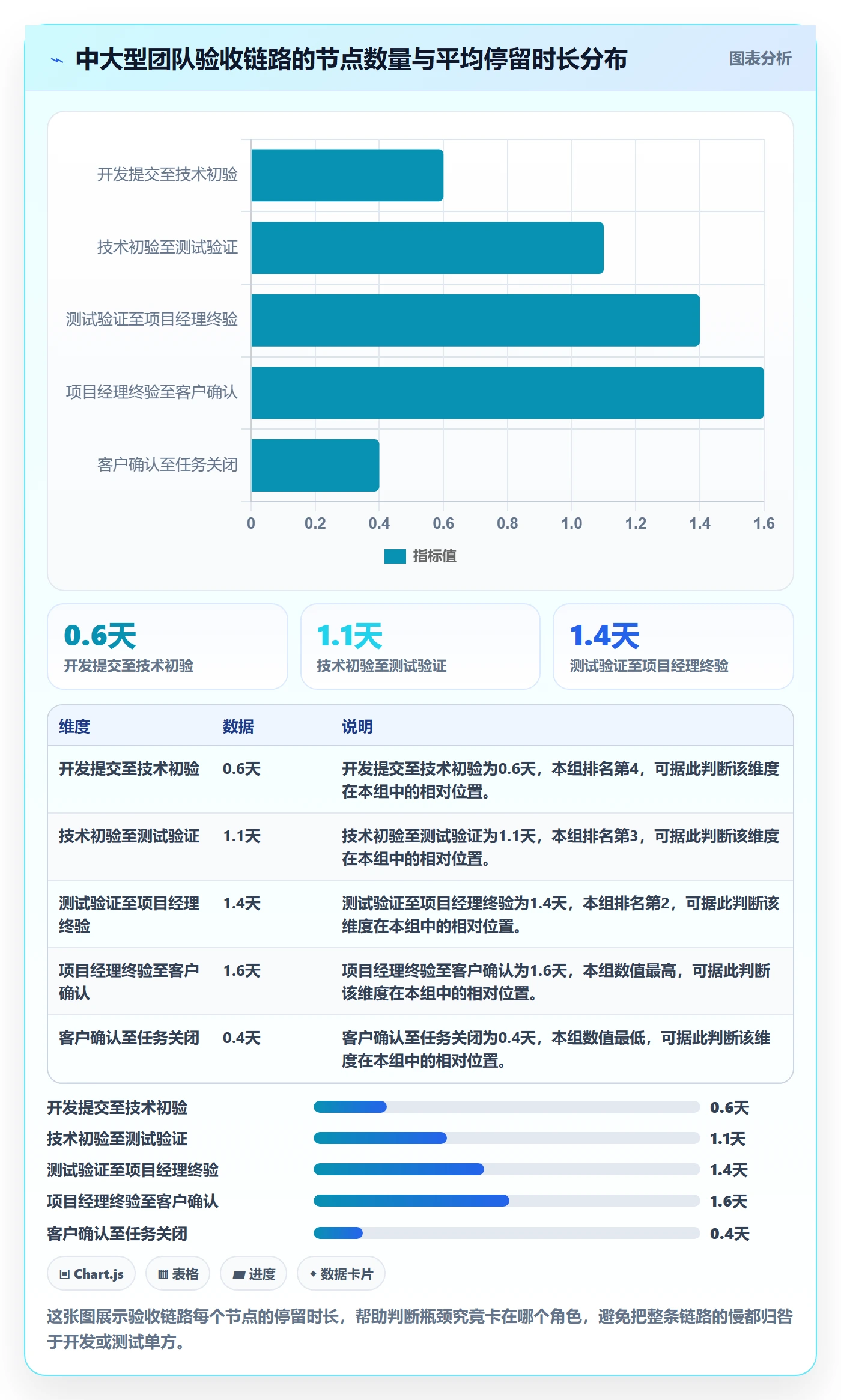
Task: Pick the chart bar for 测试验证至项目经理终验
Action: [475, 320]
